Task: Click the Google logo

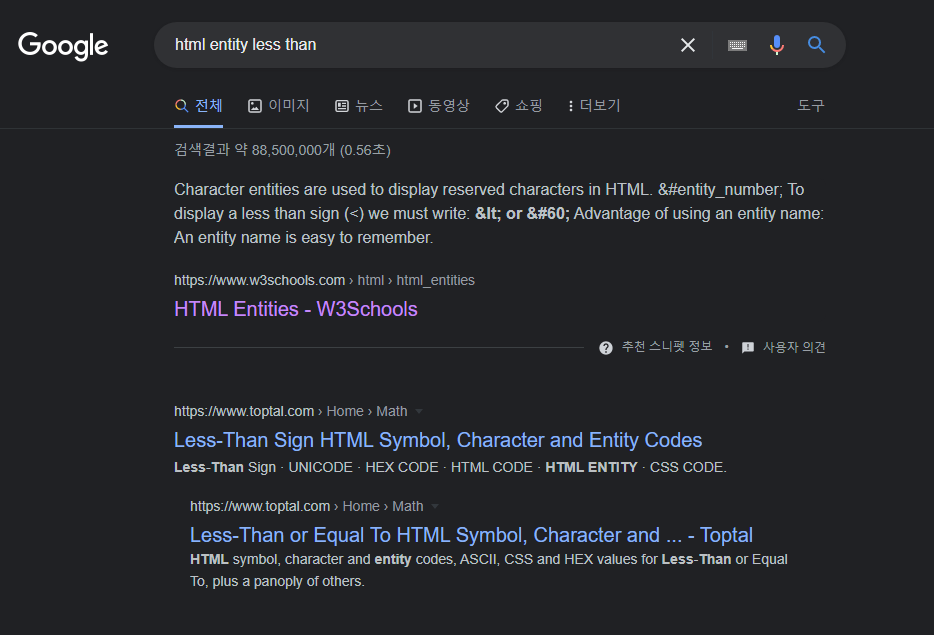Action: point(63,46)
